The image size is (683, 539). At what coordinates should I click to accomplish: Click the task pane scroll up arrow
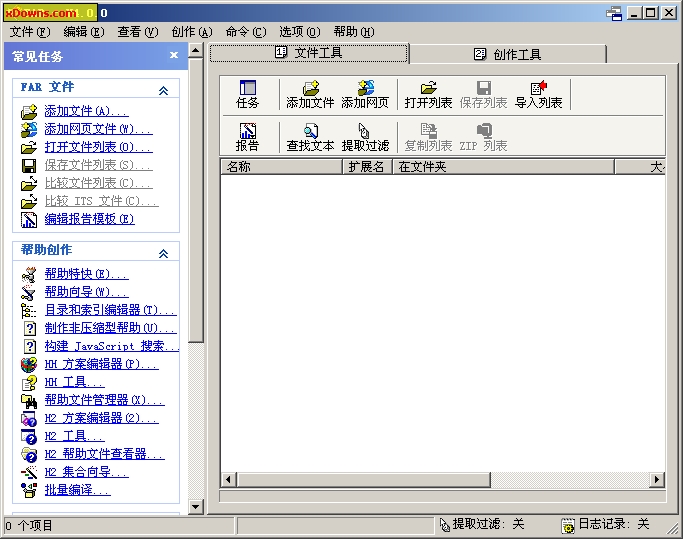tap(196, 51)
